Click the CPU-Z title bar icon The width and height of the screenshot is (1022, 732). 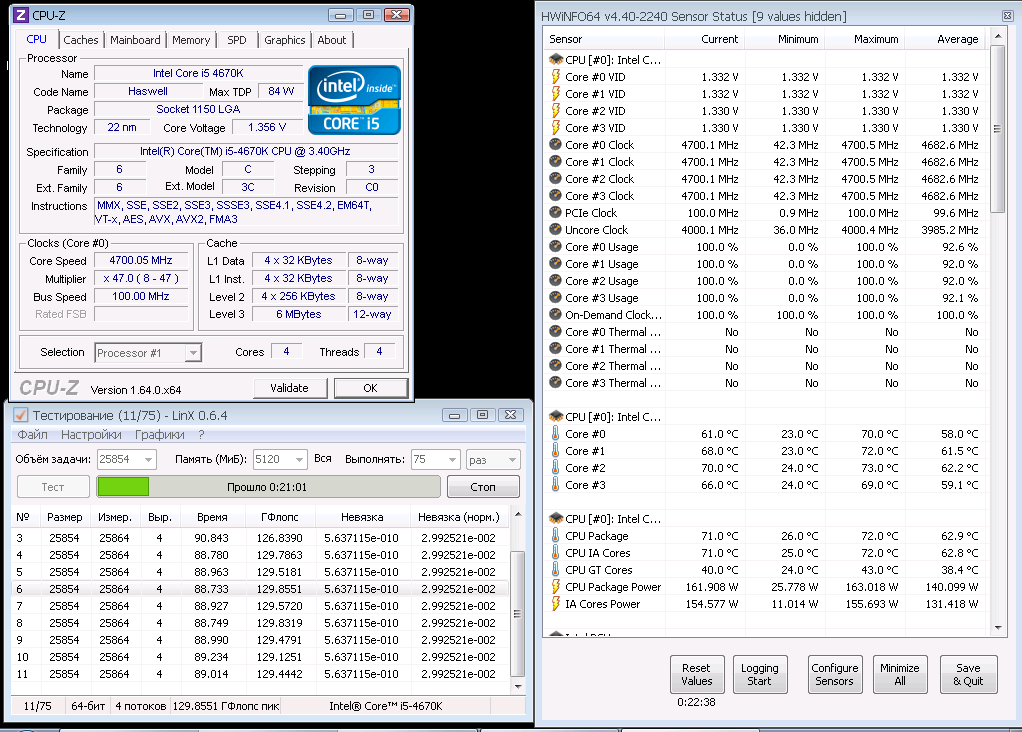coord(21,15)
